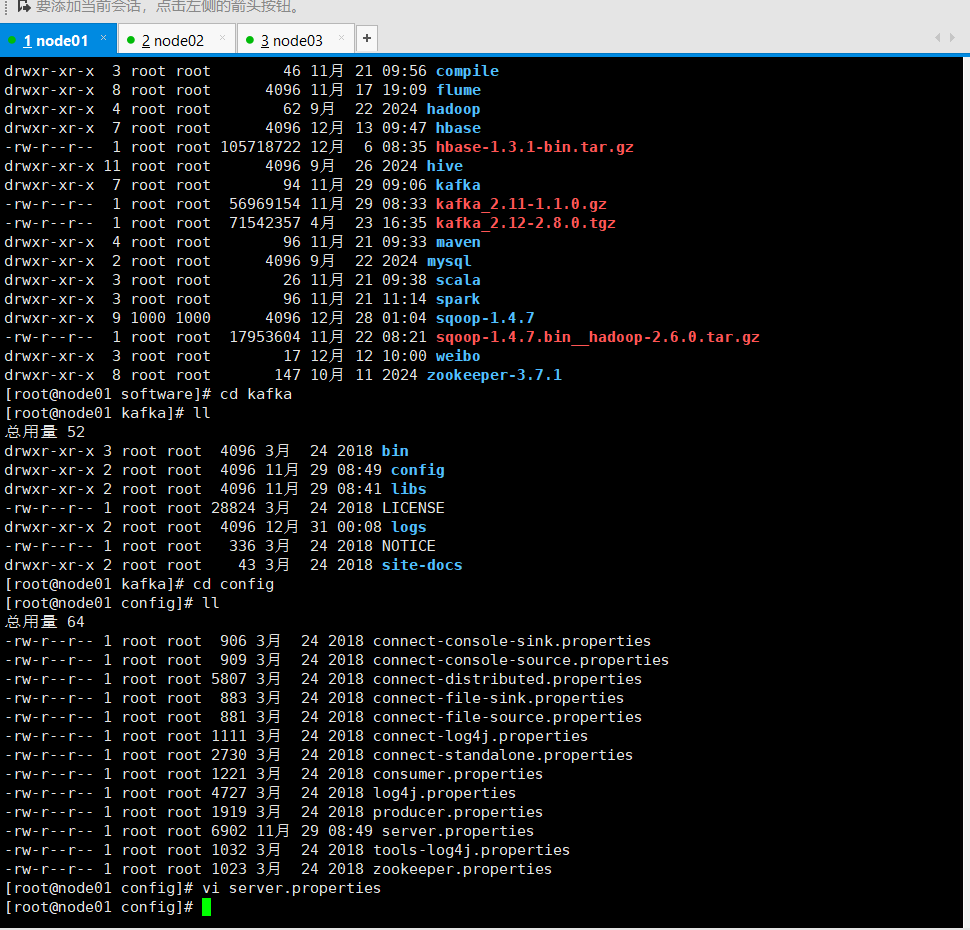970x930 pixels.
Task: Close the node03 tab
Action: tap(341, 38)
